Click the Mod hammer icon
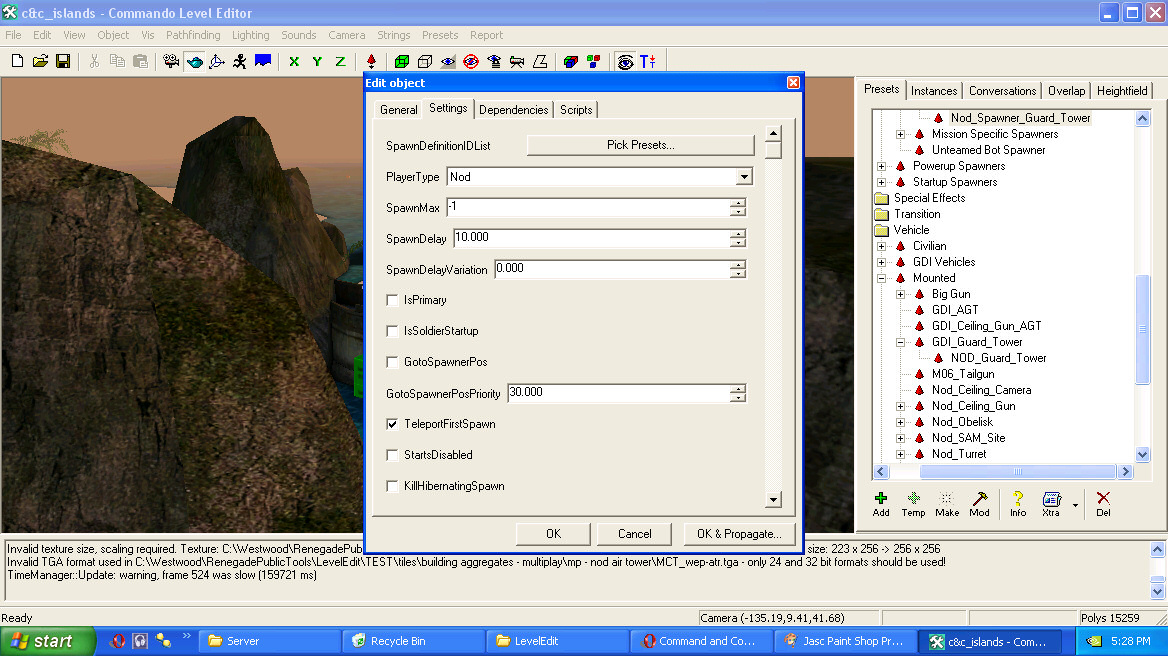This screenshot has height=656, width=1168. coord(979,503)
